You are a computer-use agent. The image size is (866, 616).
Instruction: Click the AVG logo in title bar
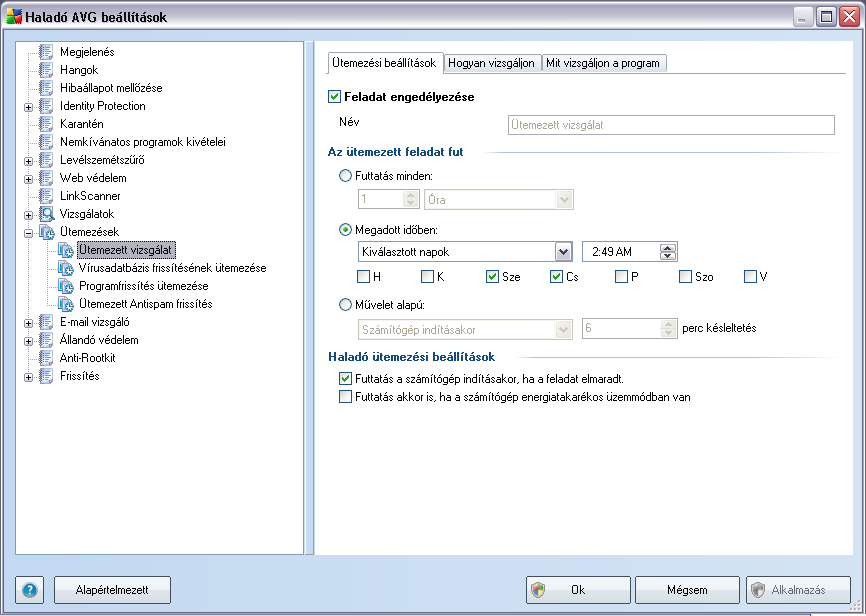click(14, 17)
